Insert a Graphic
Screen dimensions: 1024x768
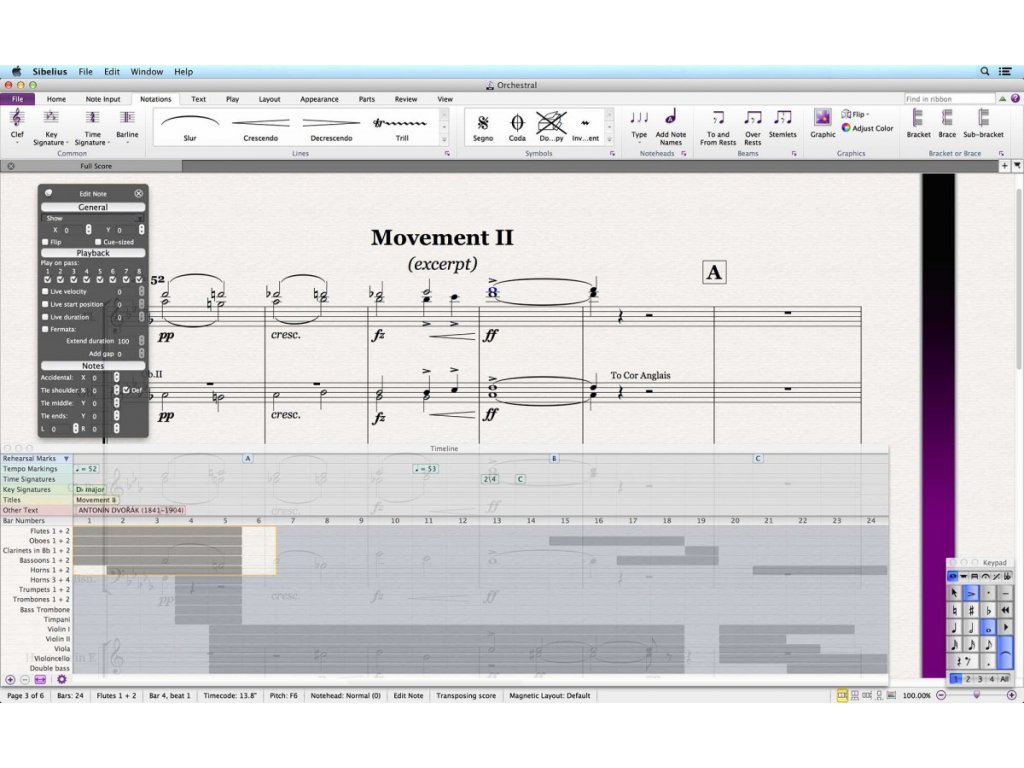(x=823, y=123)
